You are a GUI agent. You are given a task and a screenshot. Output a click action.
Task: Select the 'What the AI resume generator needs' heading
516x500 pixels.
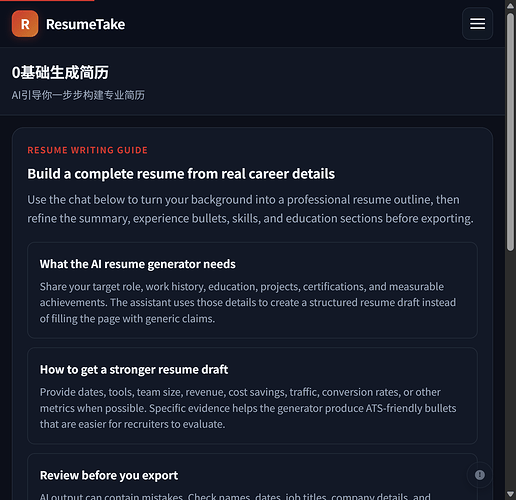(138, 264)
